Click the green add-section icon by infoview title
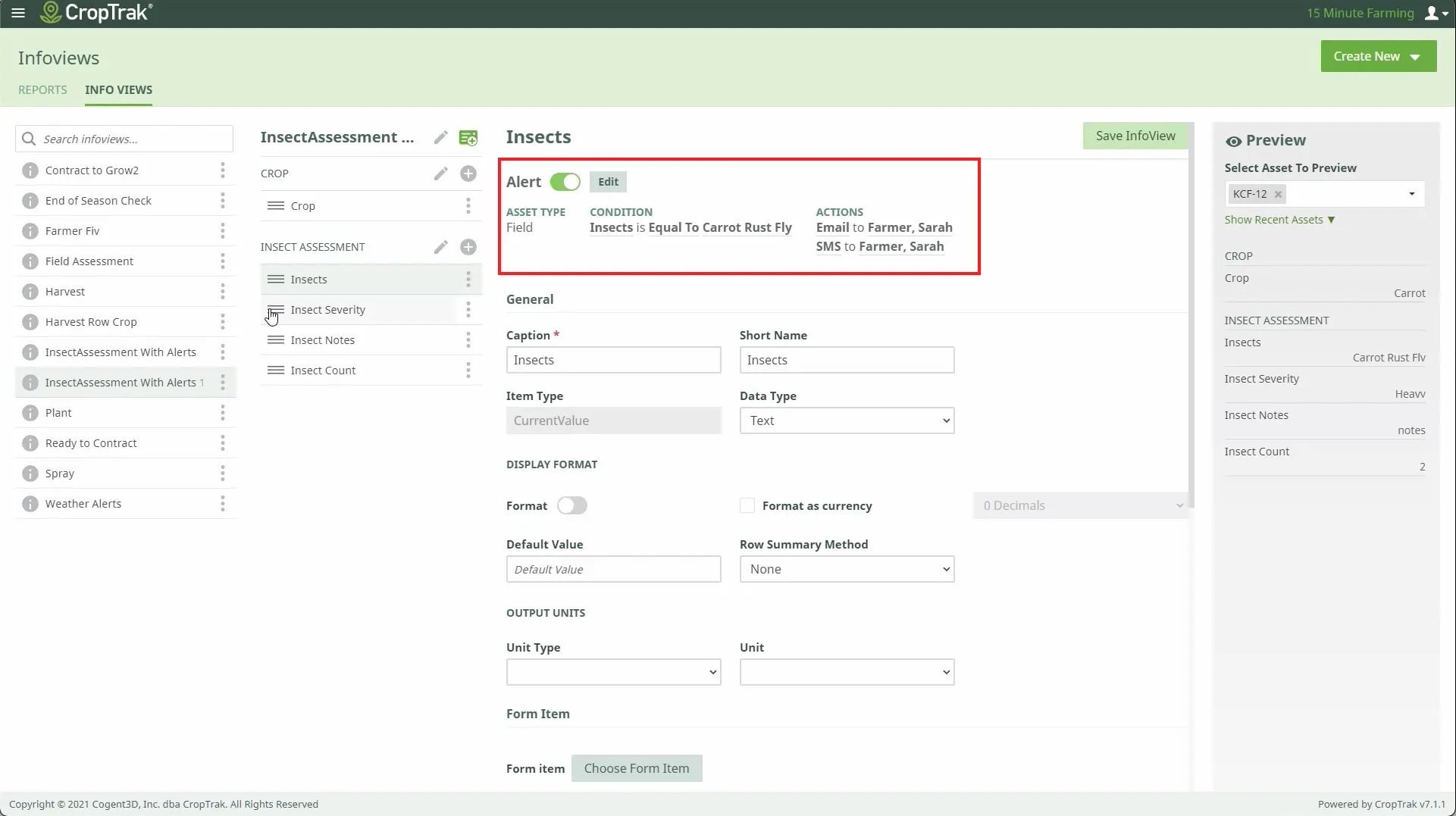The width and height of the screenshot is (1456, 816). pyautogui.click(x=468, y=137)
